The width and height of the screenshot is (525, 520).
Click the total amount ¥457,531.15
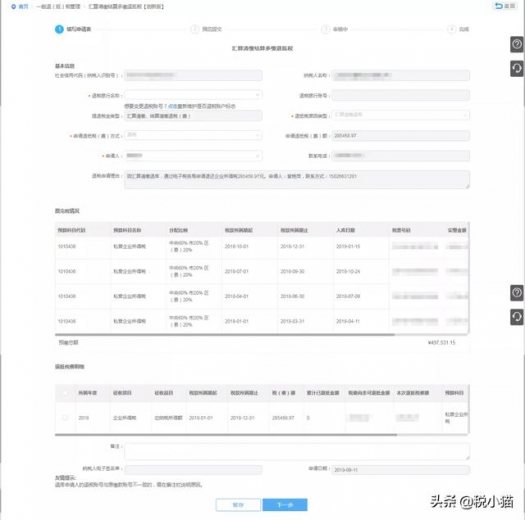442,343
